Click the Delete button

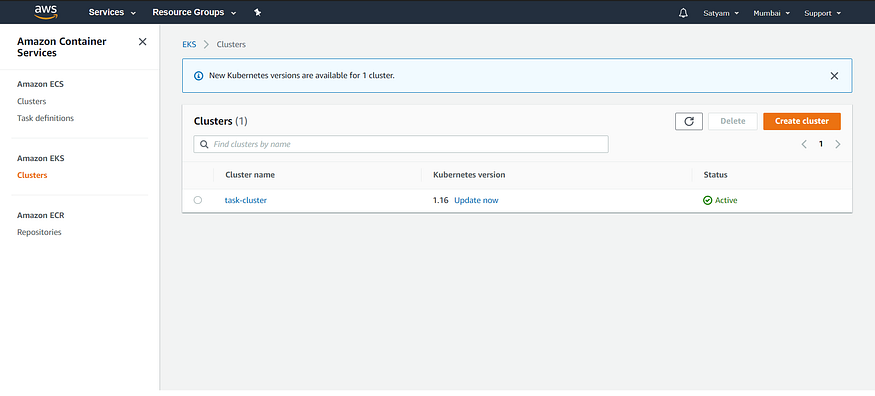[733, 121]
